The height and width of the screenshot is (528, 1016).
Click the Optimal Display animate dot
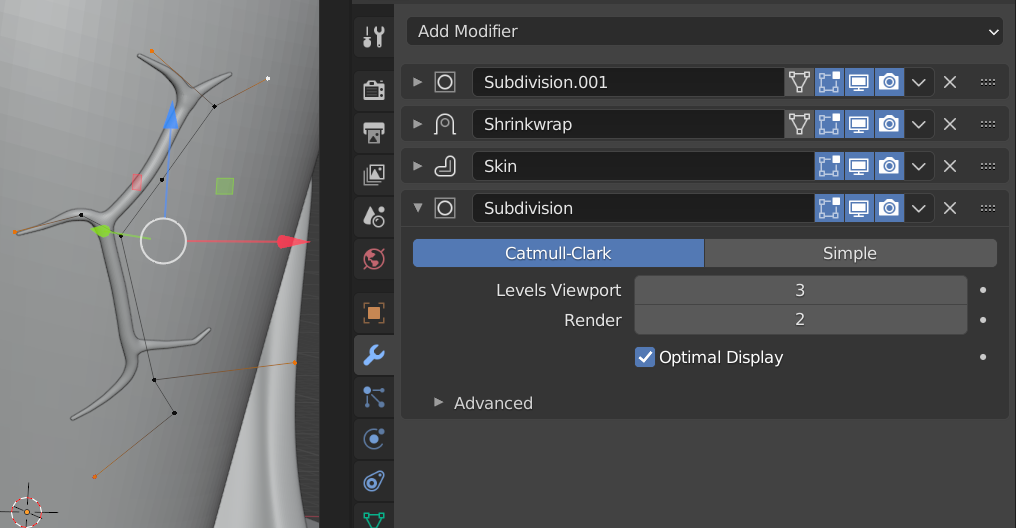[983, 357]
